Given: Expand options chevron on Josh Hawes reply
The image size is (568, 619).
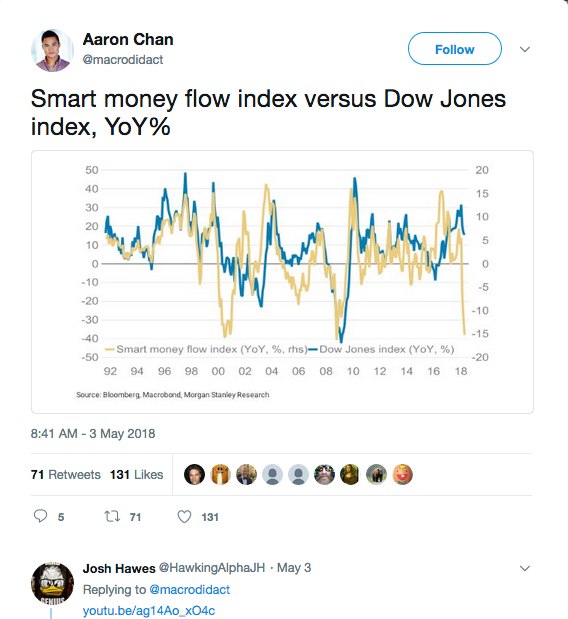Looking at the screenshot, I should pyautogui.click(x=525, y=568).
